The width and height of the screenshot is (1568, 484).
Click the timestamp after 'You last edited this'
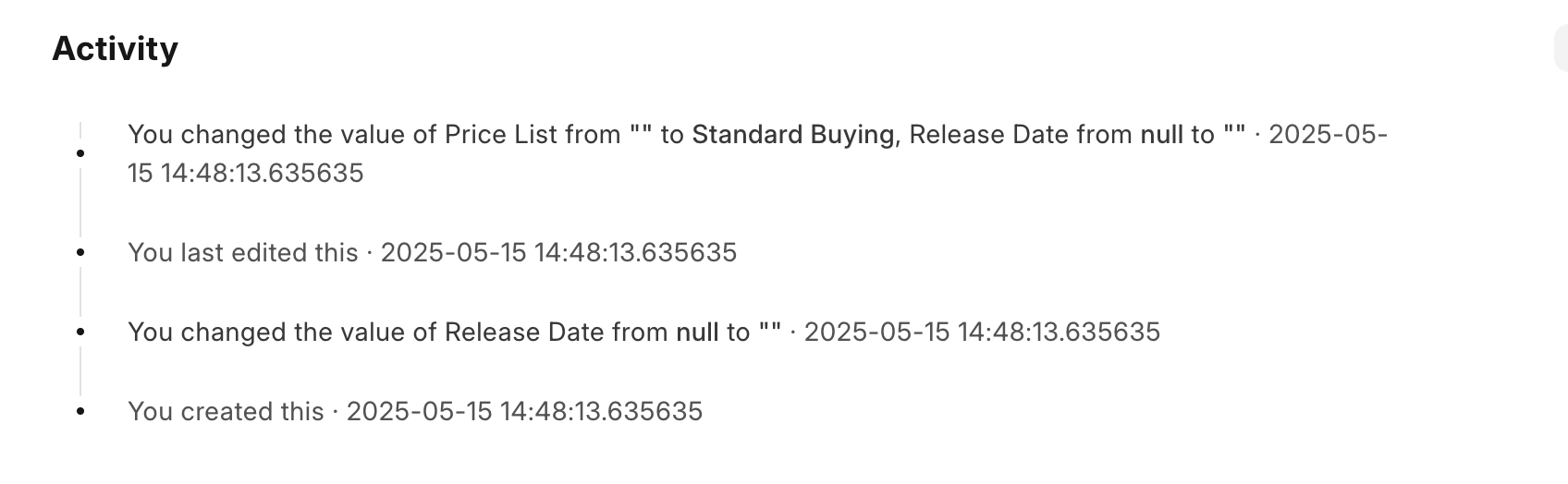[x=558, y=252]
